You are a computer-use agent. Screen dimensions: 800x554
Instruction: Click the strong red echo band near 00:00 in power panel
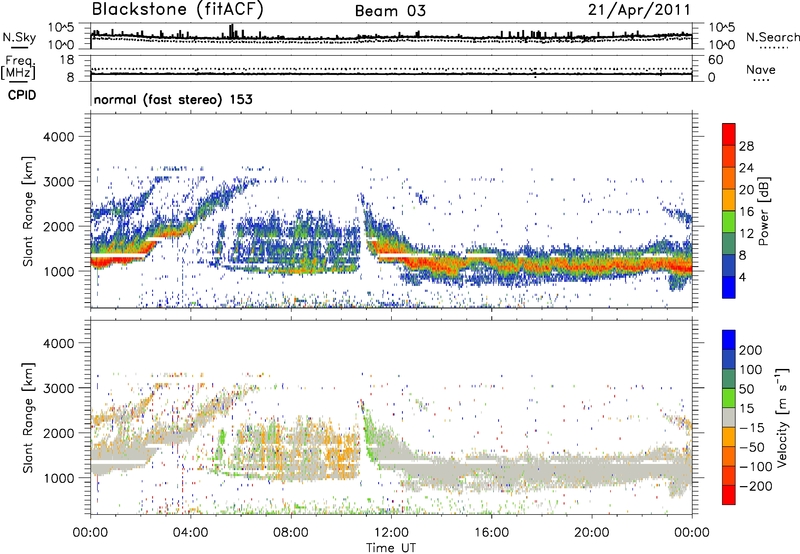click(116, 261)
